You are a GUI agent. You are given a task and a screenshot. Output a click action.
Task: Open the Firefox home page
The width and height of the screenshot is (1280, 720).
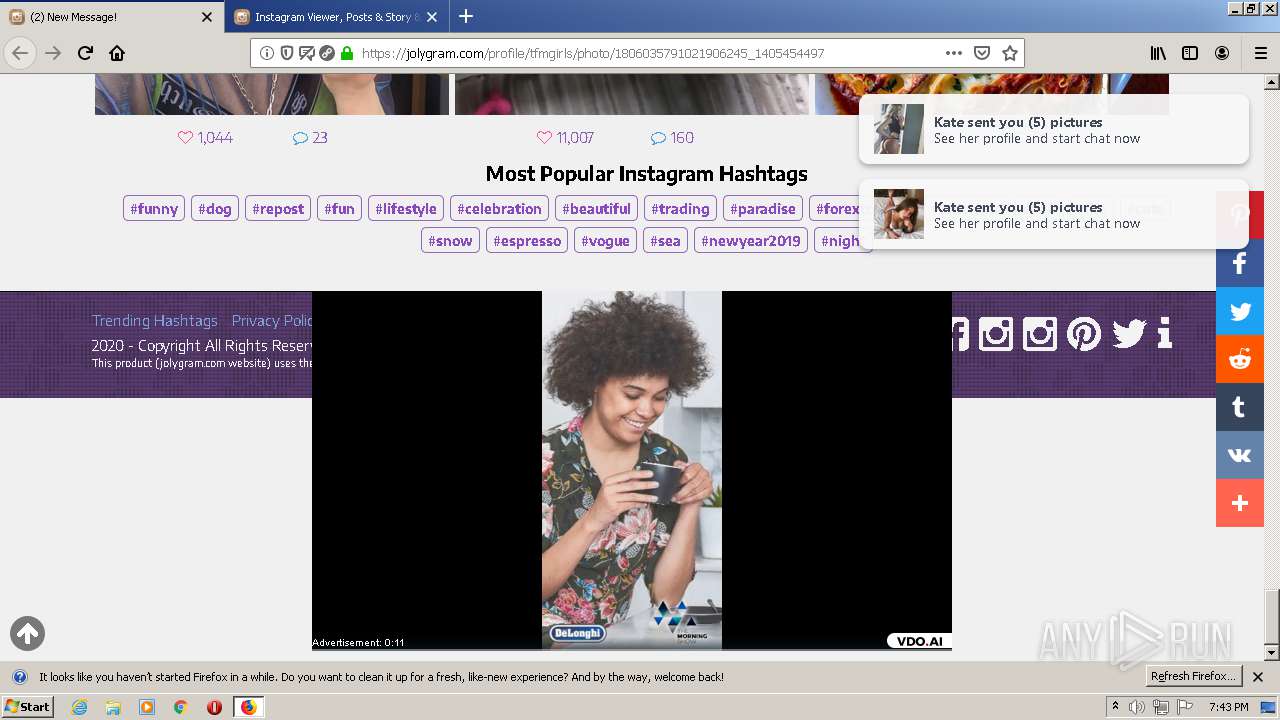pos(117,53)
